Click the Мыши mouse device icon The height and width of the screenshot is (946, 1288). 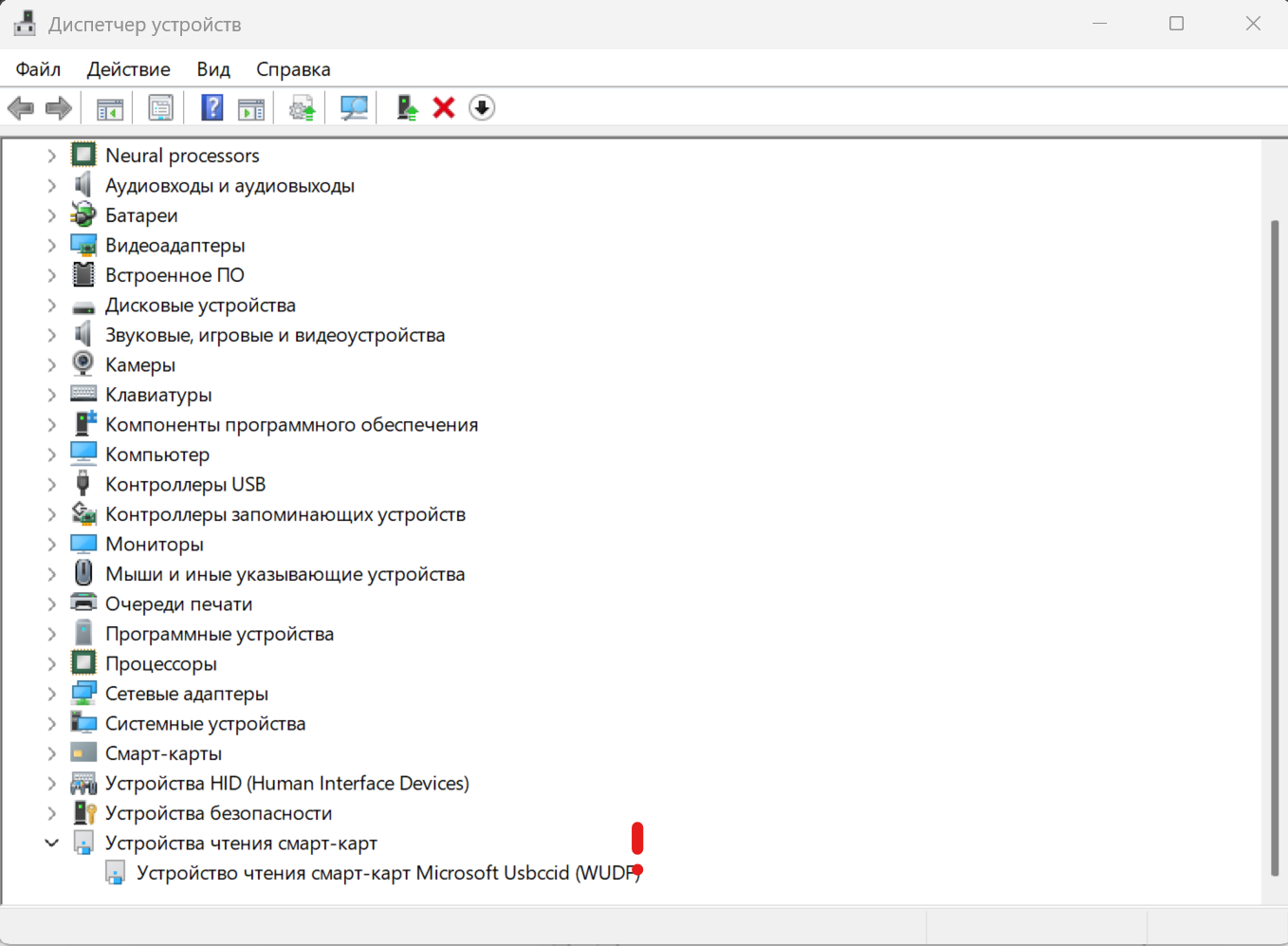[x=83, y=573]
